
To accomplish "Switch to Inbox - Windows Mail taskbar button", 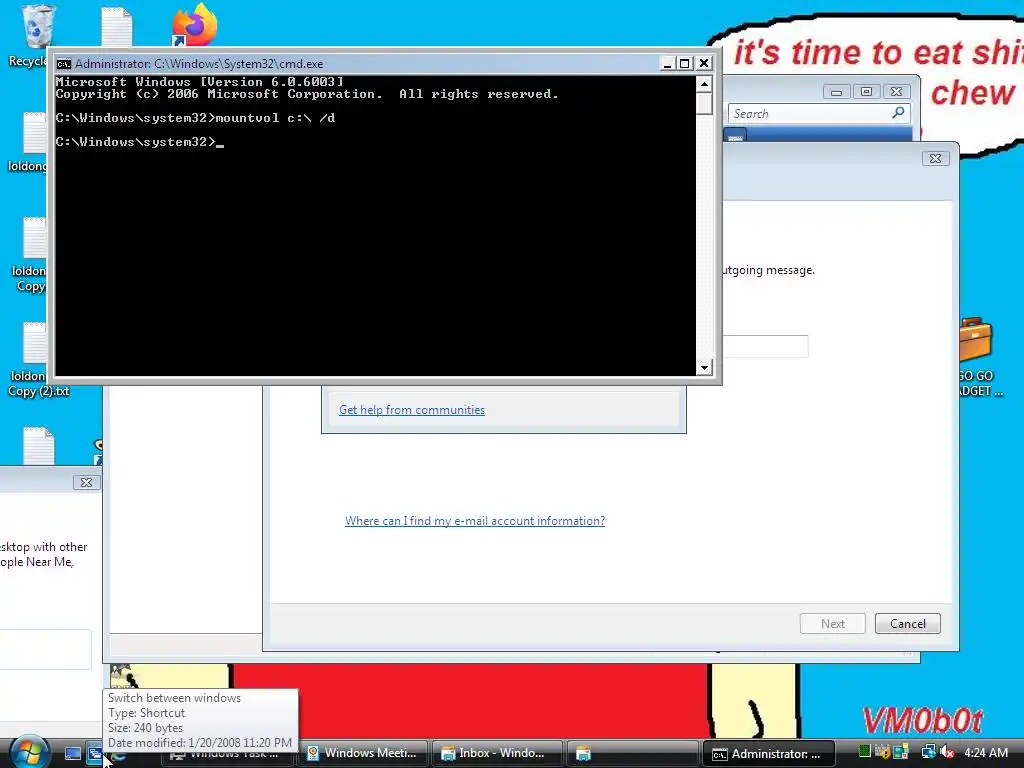I will point(497,753).
